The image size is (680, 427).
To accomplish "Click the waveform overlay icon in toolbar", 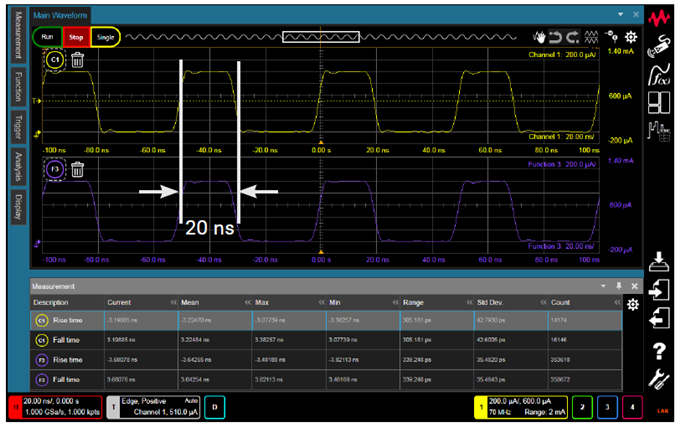I will [591, 37].
